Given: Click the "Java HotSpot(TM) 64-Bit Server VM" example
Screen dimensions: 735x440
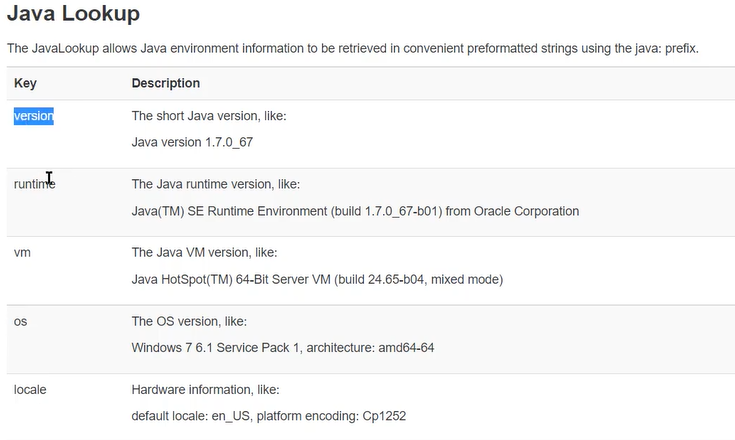Looking at the screenshot, I should pyautogui.click(x=317, y=279).
